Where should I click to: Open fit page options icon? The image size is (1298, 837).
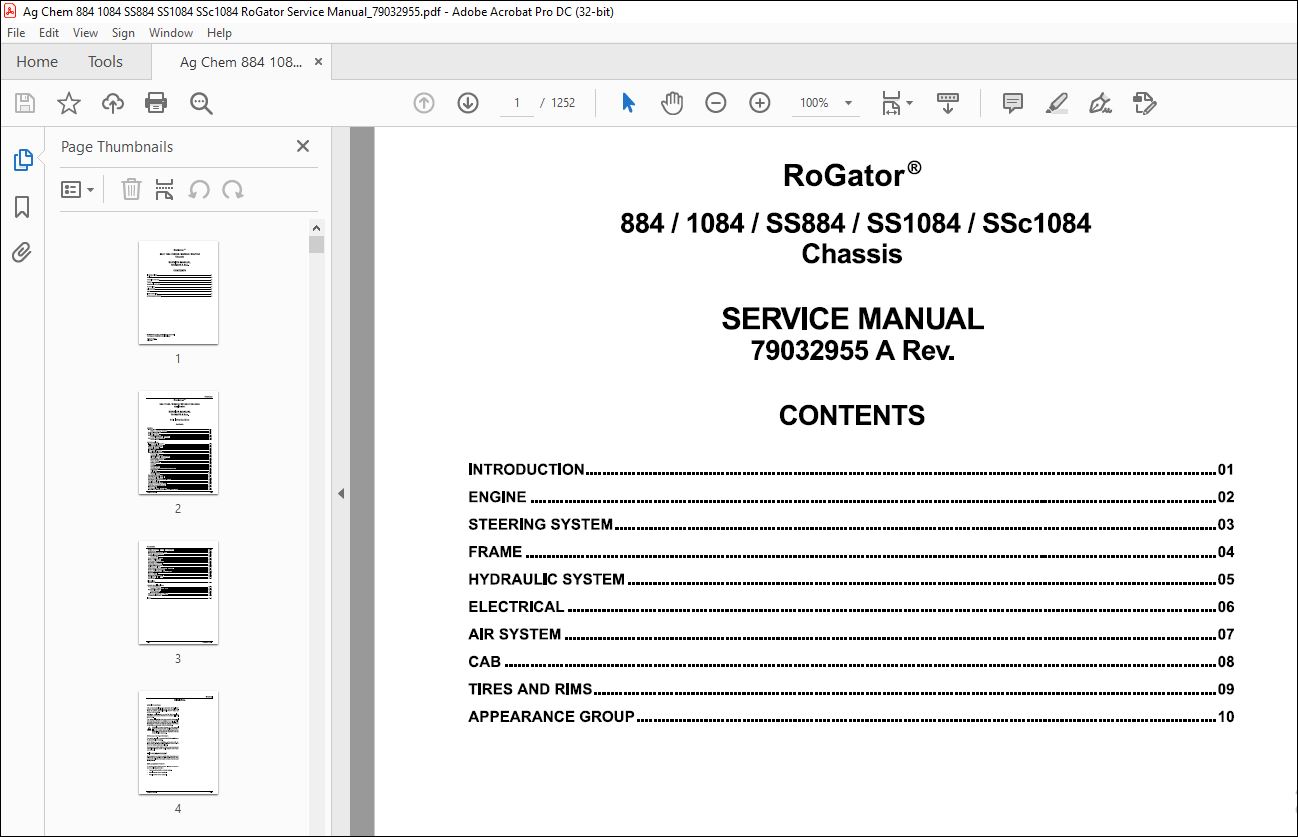click(x=896, y=103)
